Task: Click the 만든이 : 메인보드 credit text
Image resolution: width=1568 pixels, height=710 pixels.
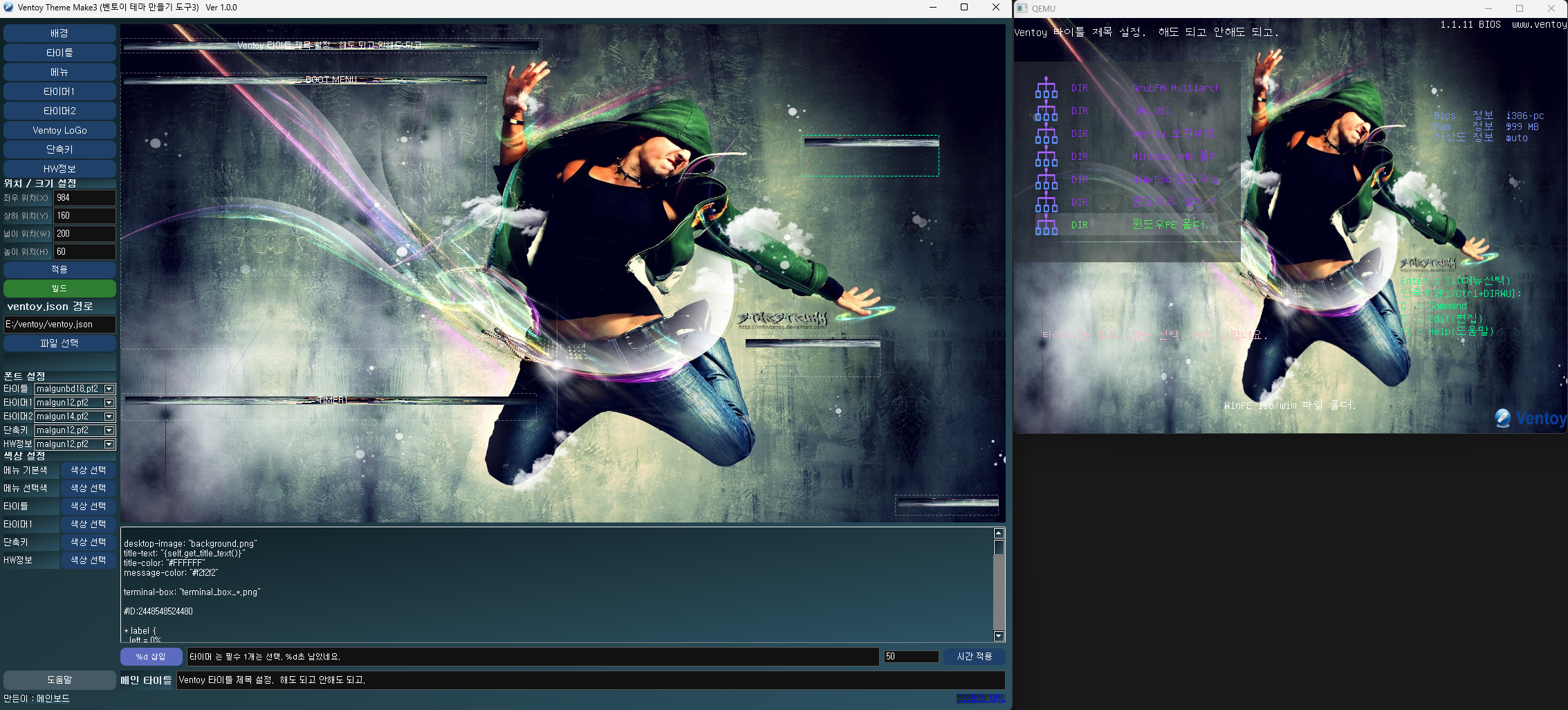Action: click(x=37, y=699)
